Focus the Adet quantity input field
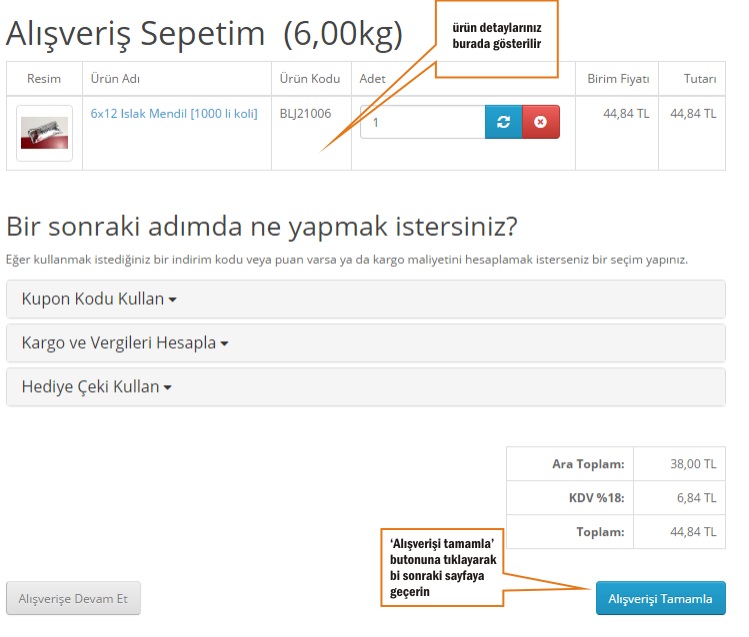Viewport: 749px width, 637px height. point(422,122)
